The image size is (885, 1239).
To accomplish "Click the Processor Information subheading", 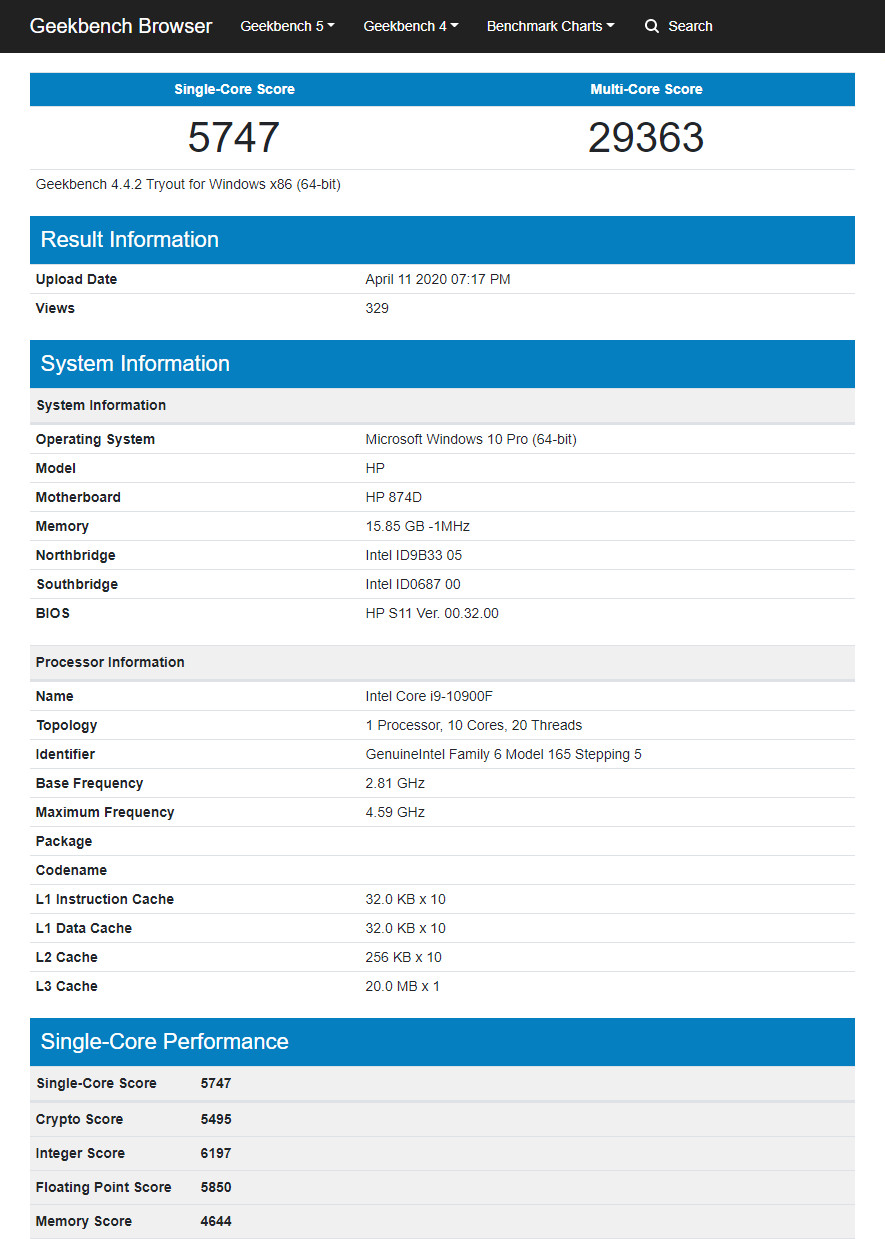I will (110, 662).
